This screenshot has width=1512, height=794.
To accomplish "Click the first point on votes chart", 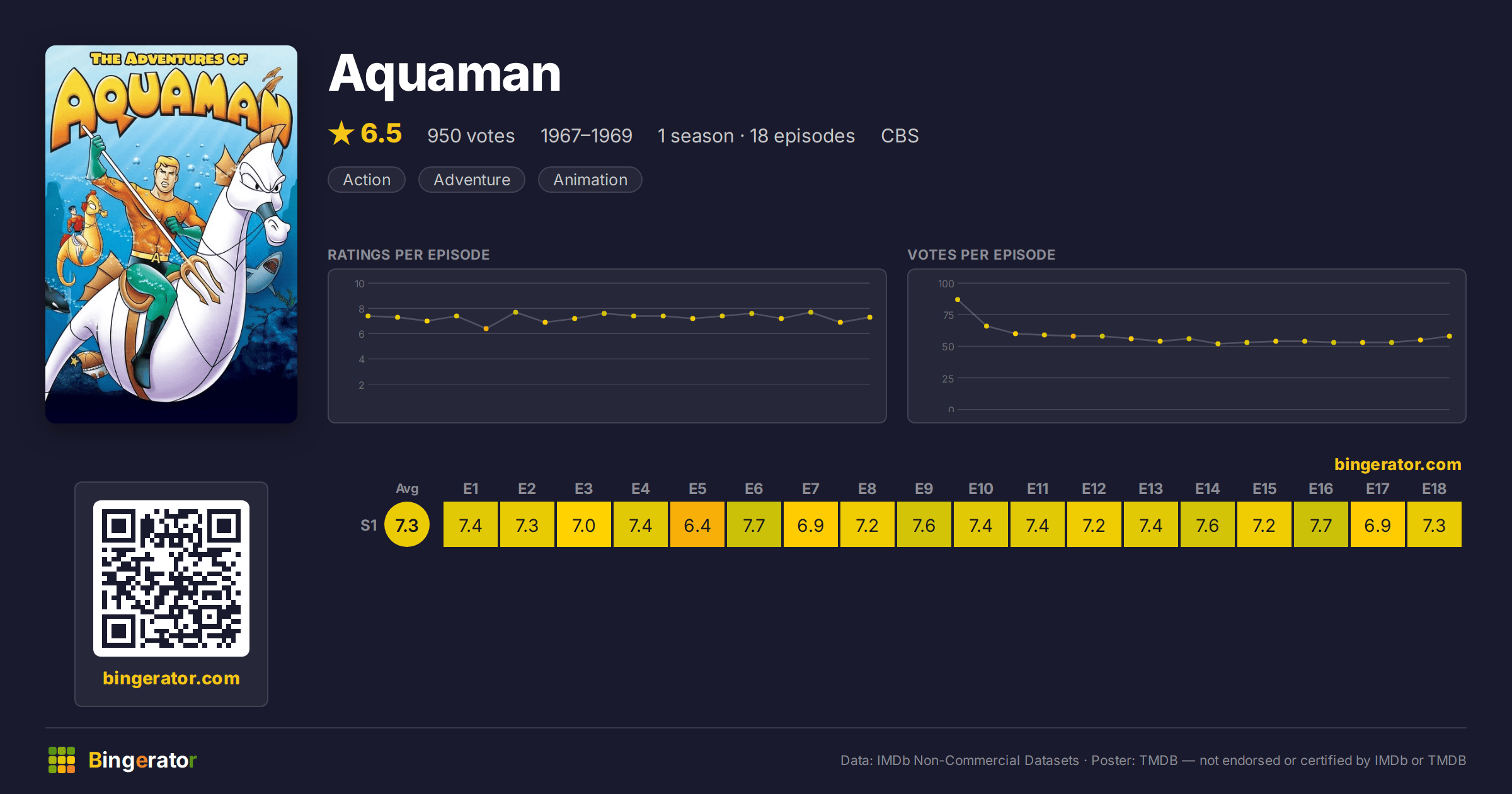I will [958, 300].
